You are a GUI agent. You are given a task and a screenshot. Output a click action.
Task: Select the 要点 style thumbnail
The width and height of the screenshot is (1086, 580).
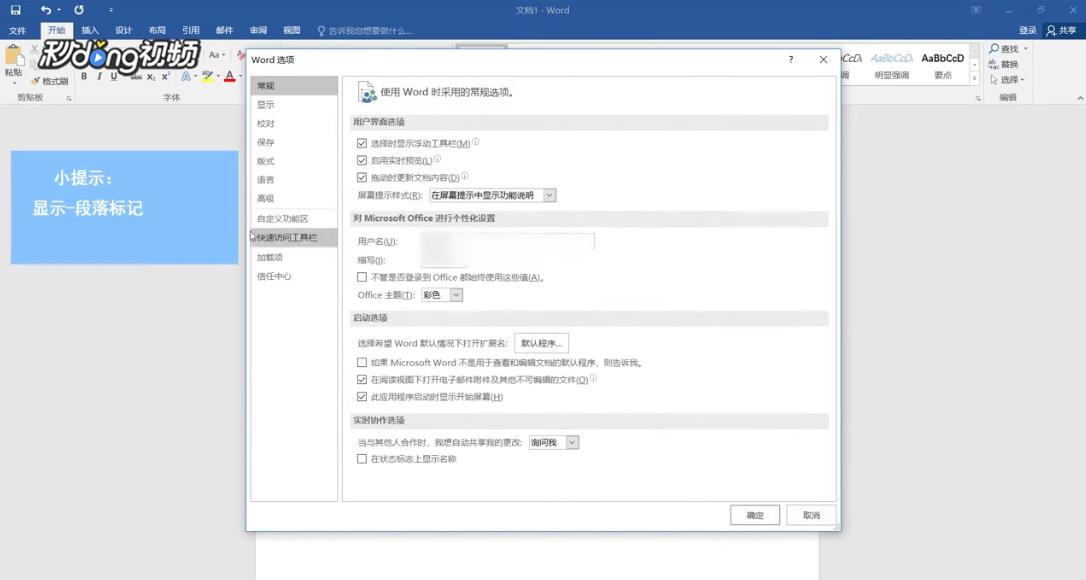(x=943, y=66)
